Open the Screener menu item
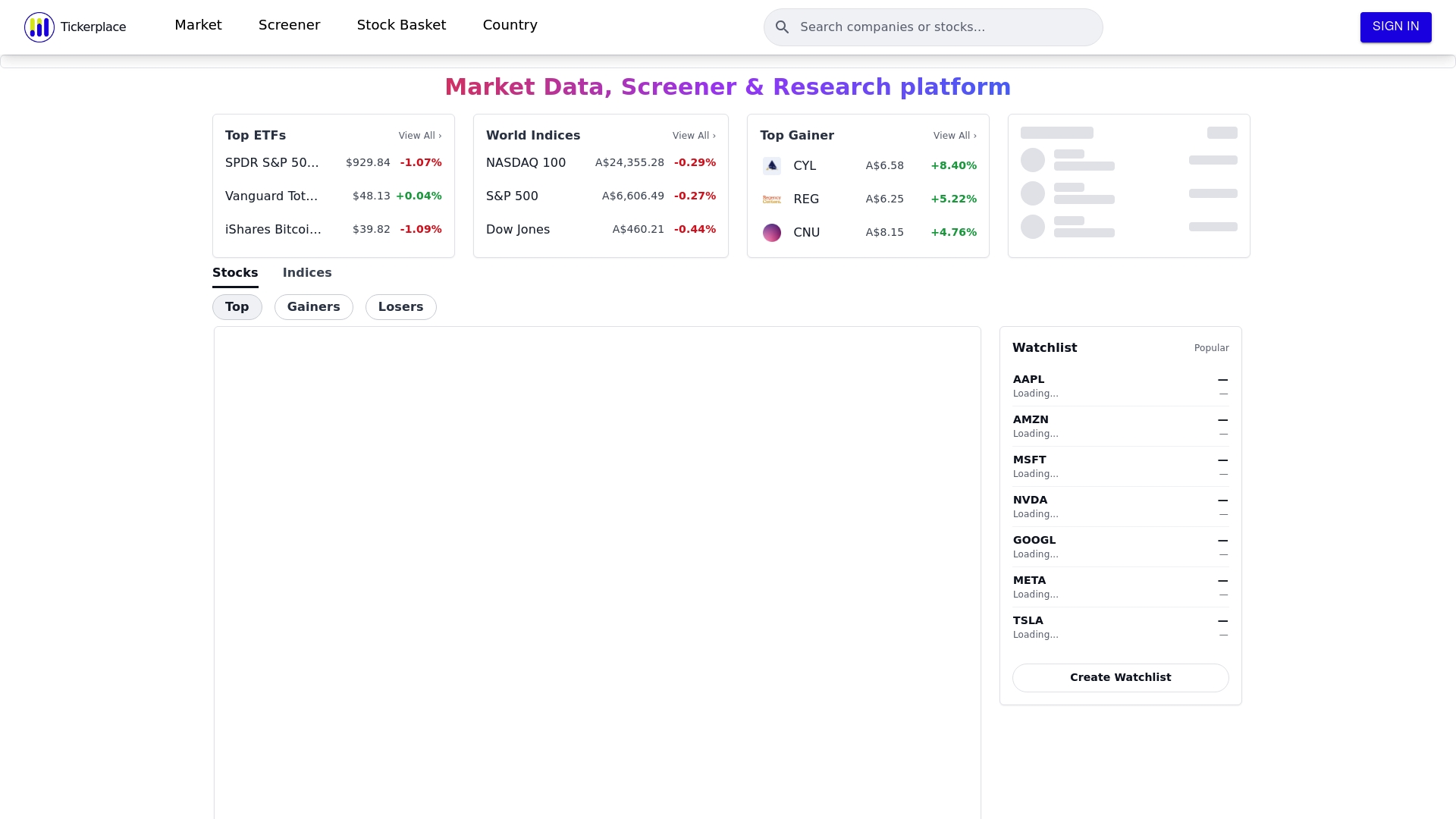This screenshot has height=819, width=1456. [x=289, y=25]
